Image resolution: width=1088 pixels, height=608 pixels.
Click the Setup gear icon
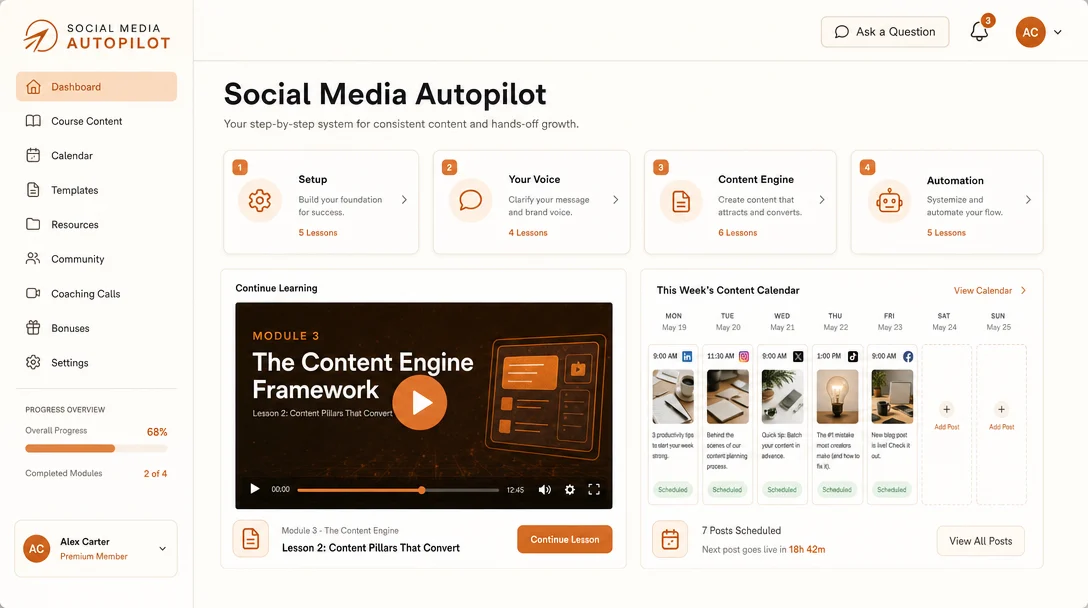tap(260, 201)
